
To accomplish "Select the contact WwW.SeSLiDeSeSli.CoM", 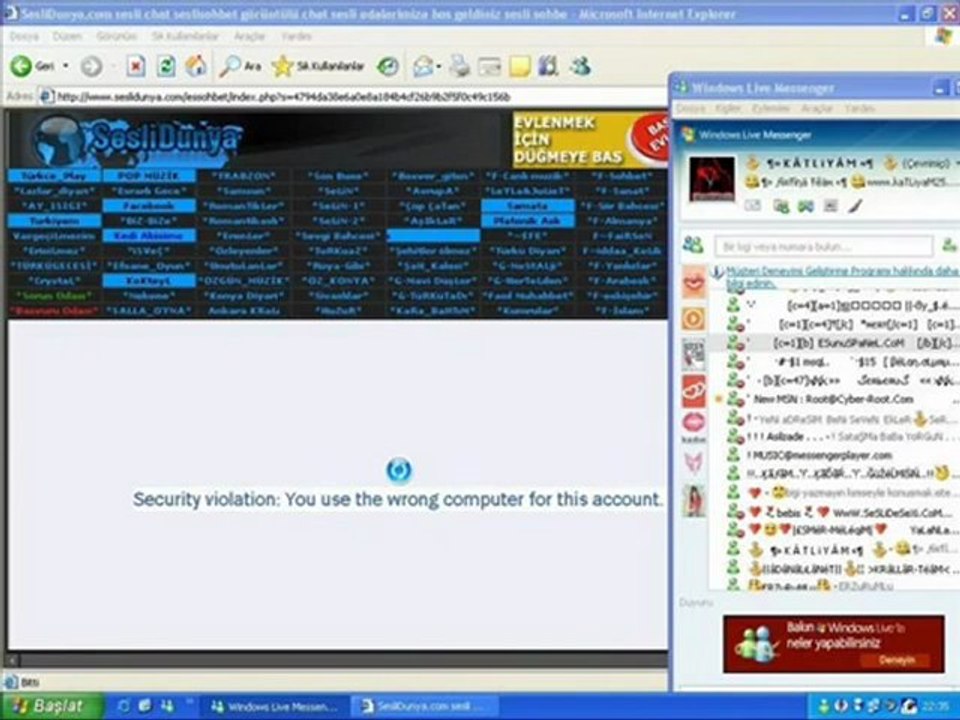I will (x=842, y=512).
